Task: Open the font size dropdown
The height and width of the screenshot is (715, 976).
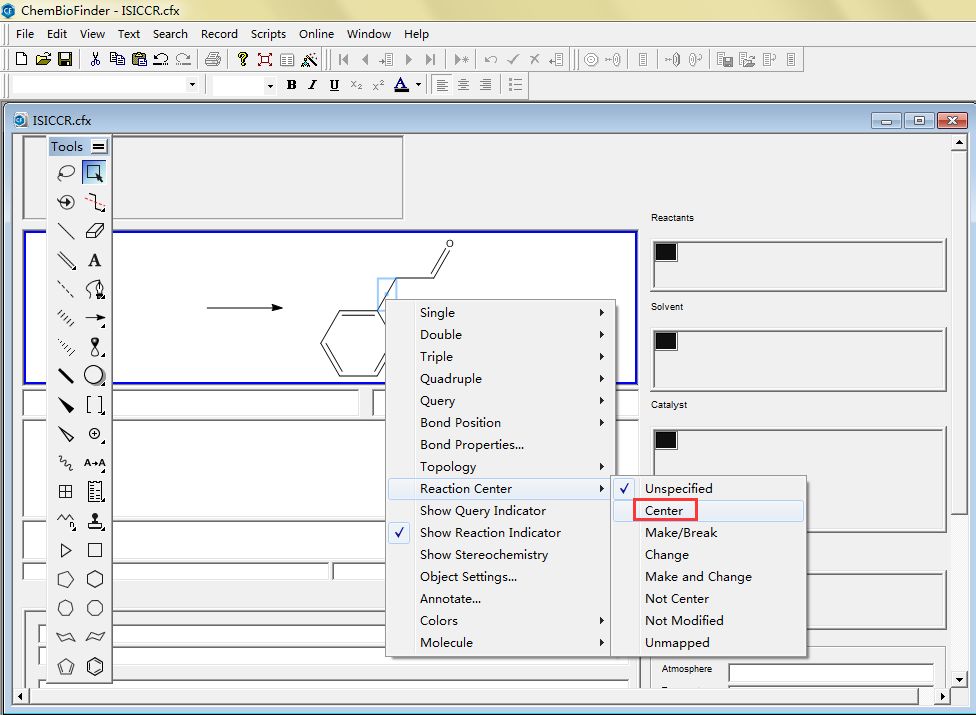Action: pyautogui.click(x=270, y=85)
